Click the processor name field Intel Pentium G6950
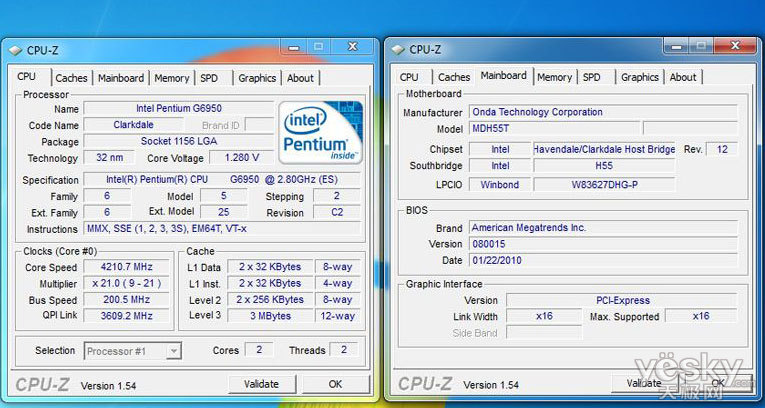 click(x=179, y=108)
